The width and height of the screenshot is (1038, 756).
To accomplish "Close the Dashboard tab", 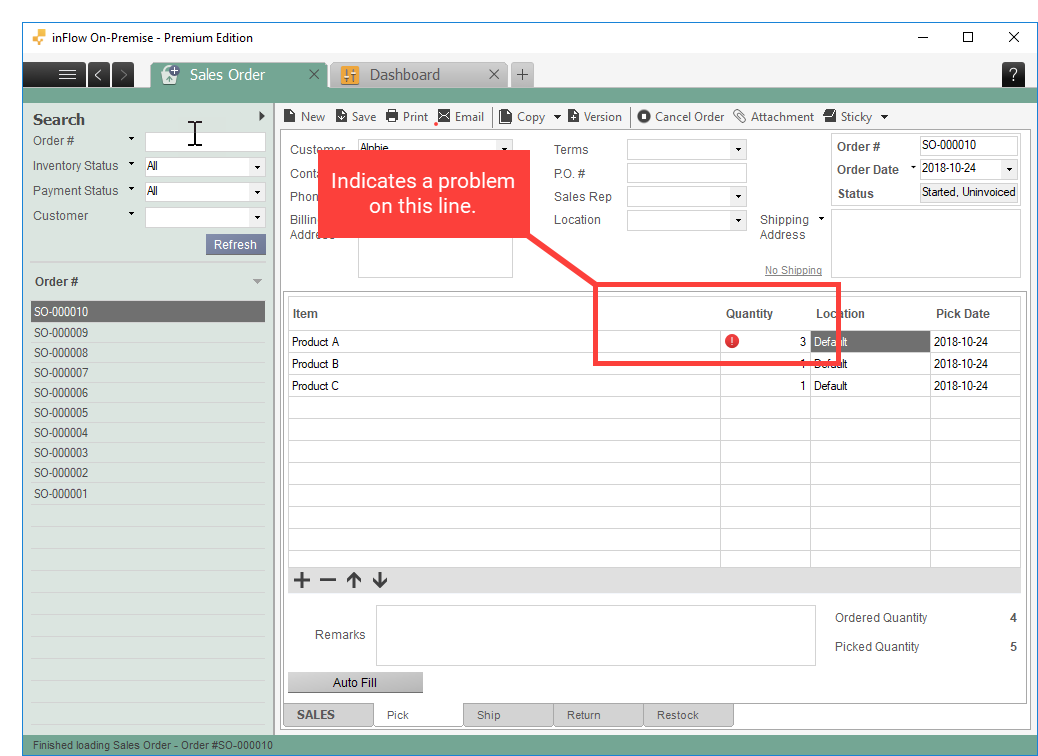I will click(x=494, y=75).
